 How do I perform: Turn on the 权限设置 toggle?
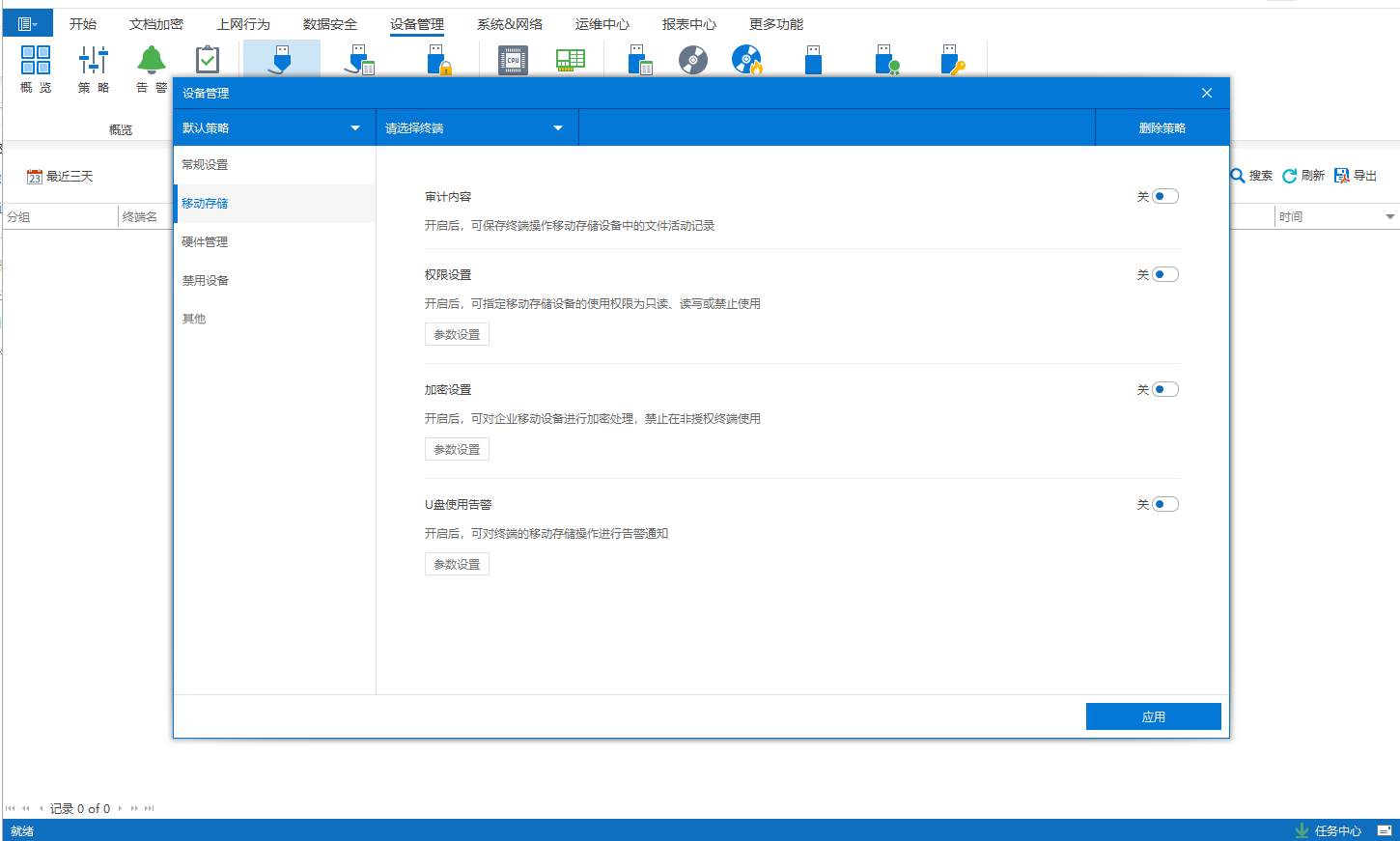pos(1164,275)
